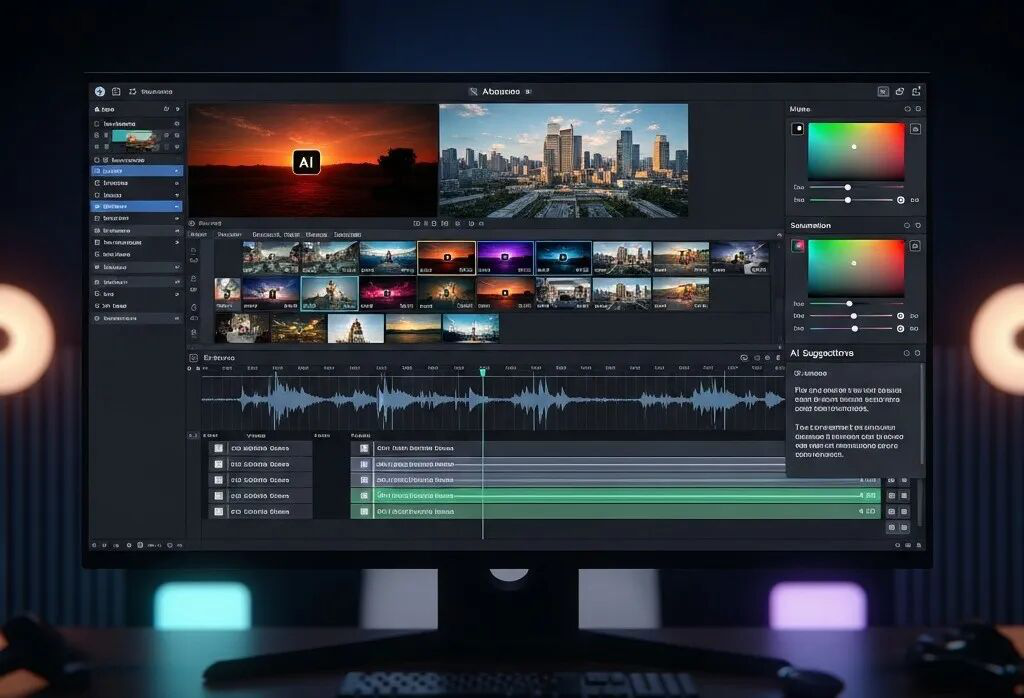
Task: Click the pink-green color icon in Saturation panel
Action: 797,245
